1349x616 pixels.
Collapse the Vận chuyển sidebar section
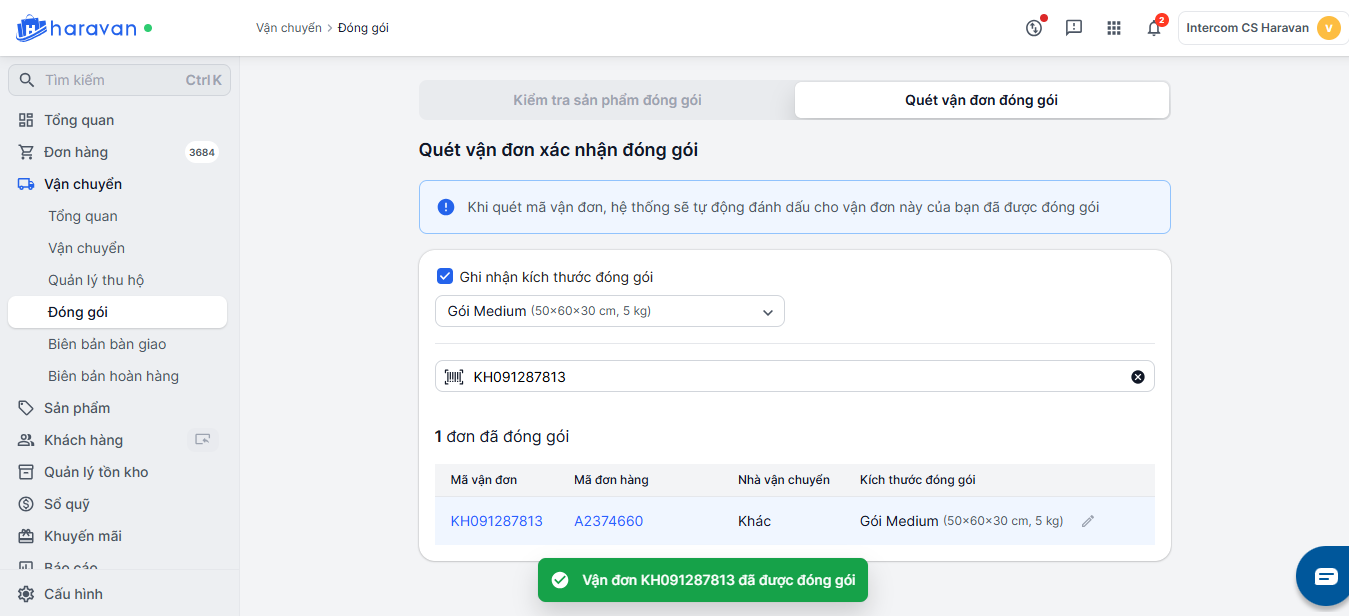(82, 184)
